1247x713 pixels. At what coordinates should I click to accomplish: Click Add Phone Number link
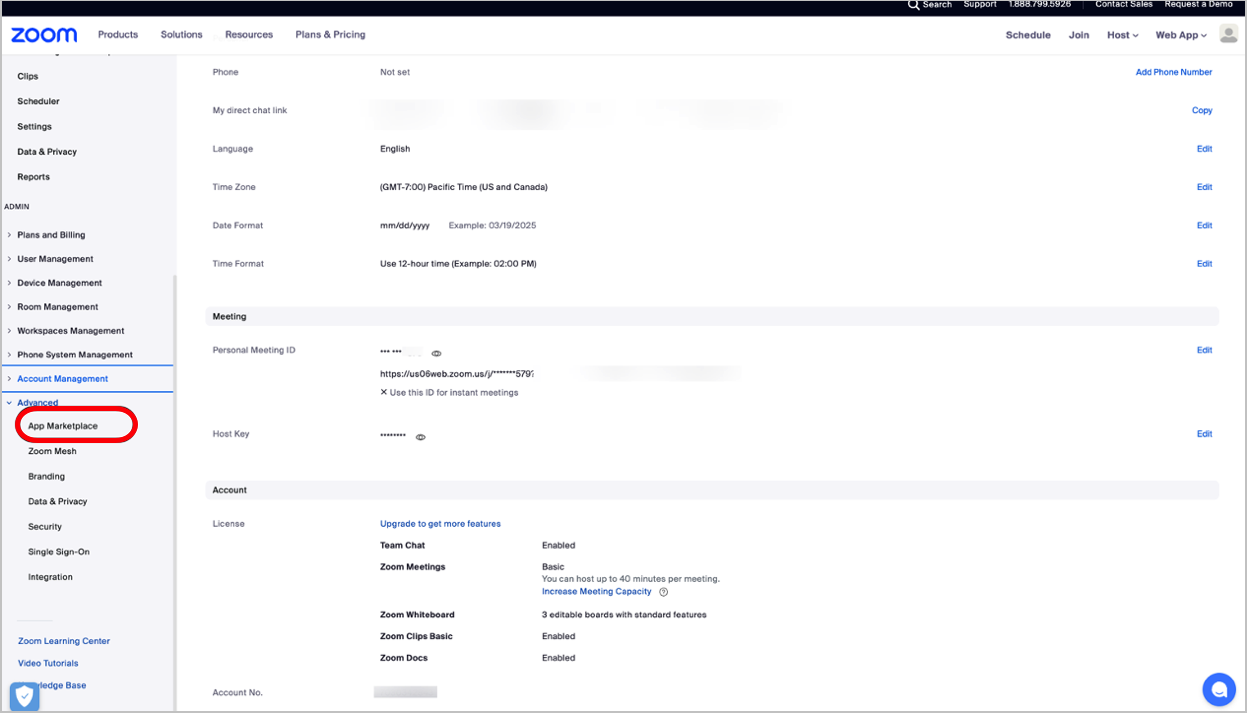click(1174, 72)
